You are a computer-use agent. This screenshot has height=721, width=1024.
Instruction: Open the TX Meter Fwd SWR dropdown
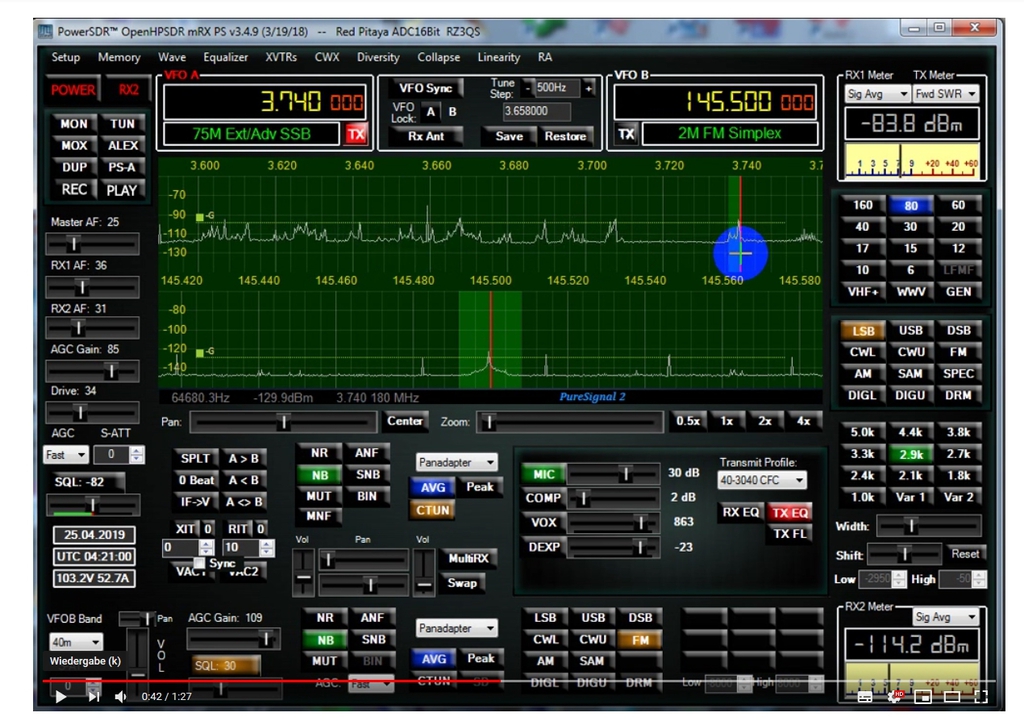pos(945,94)
